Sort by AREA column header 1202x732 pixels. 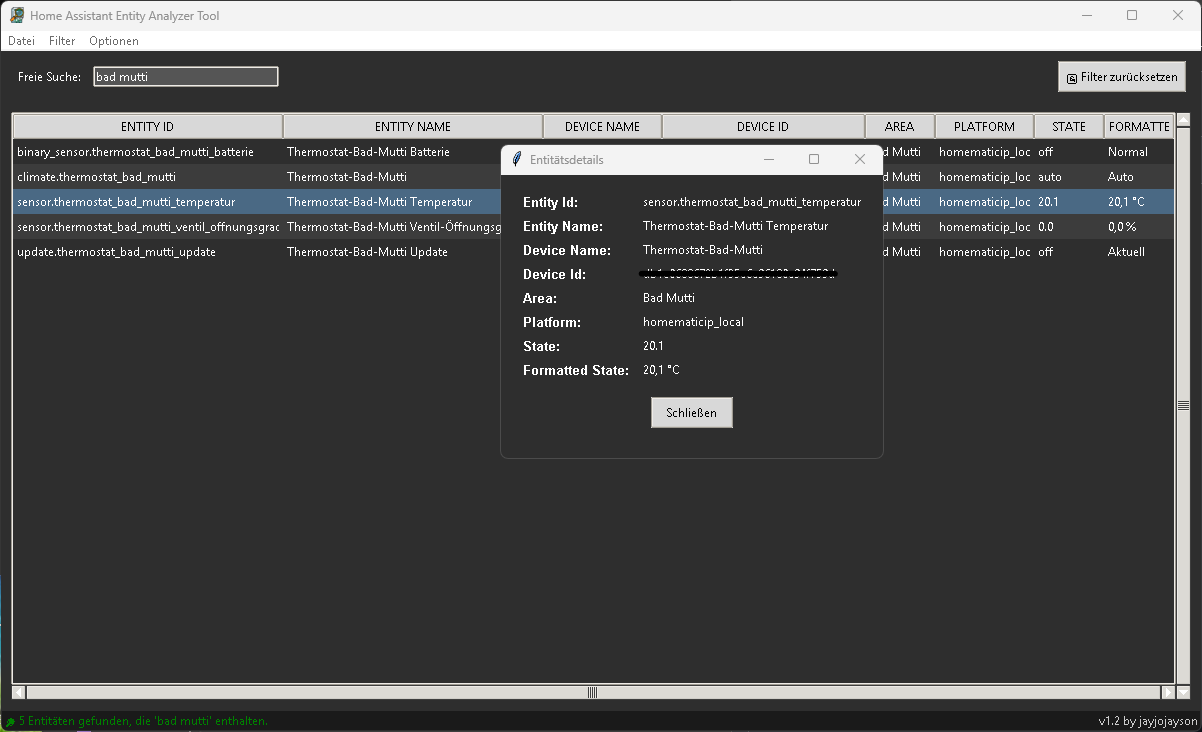point(899,126)
